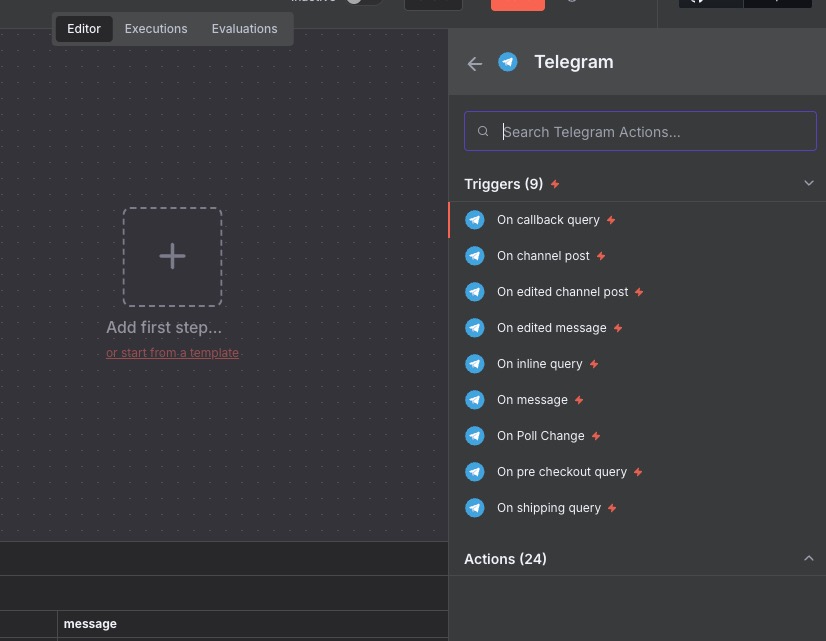826x641 pixels.
Task: Select the On callback query trigger
Action: coord(637,220)
